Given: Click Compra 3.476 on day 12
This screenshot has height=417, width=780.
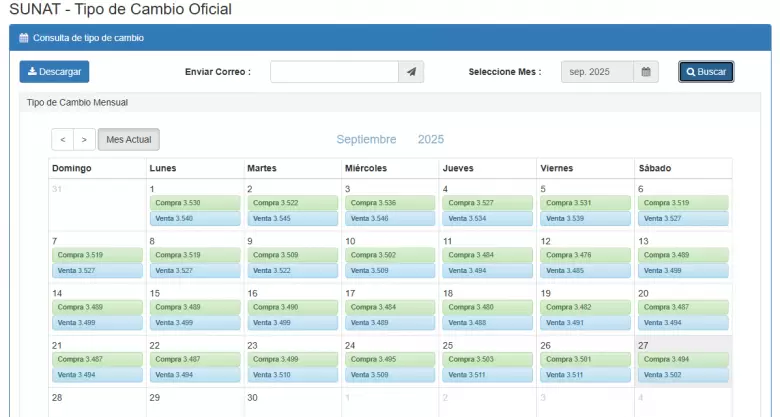Looking at the screenshot, I should tap(585, 255).
